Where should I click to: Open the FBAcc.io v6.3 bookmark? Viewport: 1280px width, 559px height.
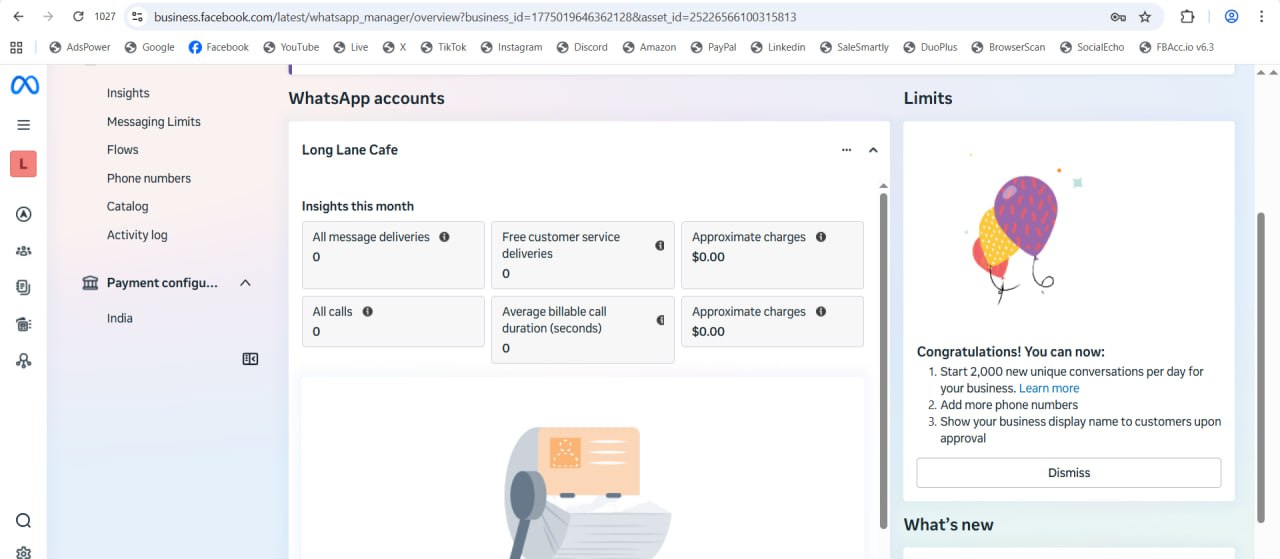pyautogui.click(x=1176, y=47)
